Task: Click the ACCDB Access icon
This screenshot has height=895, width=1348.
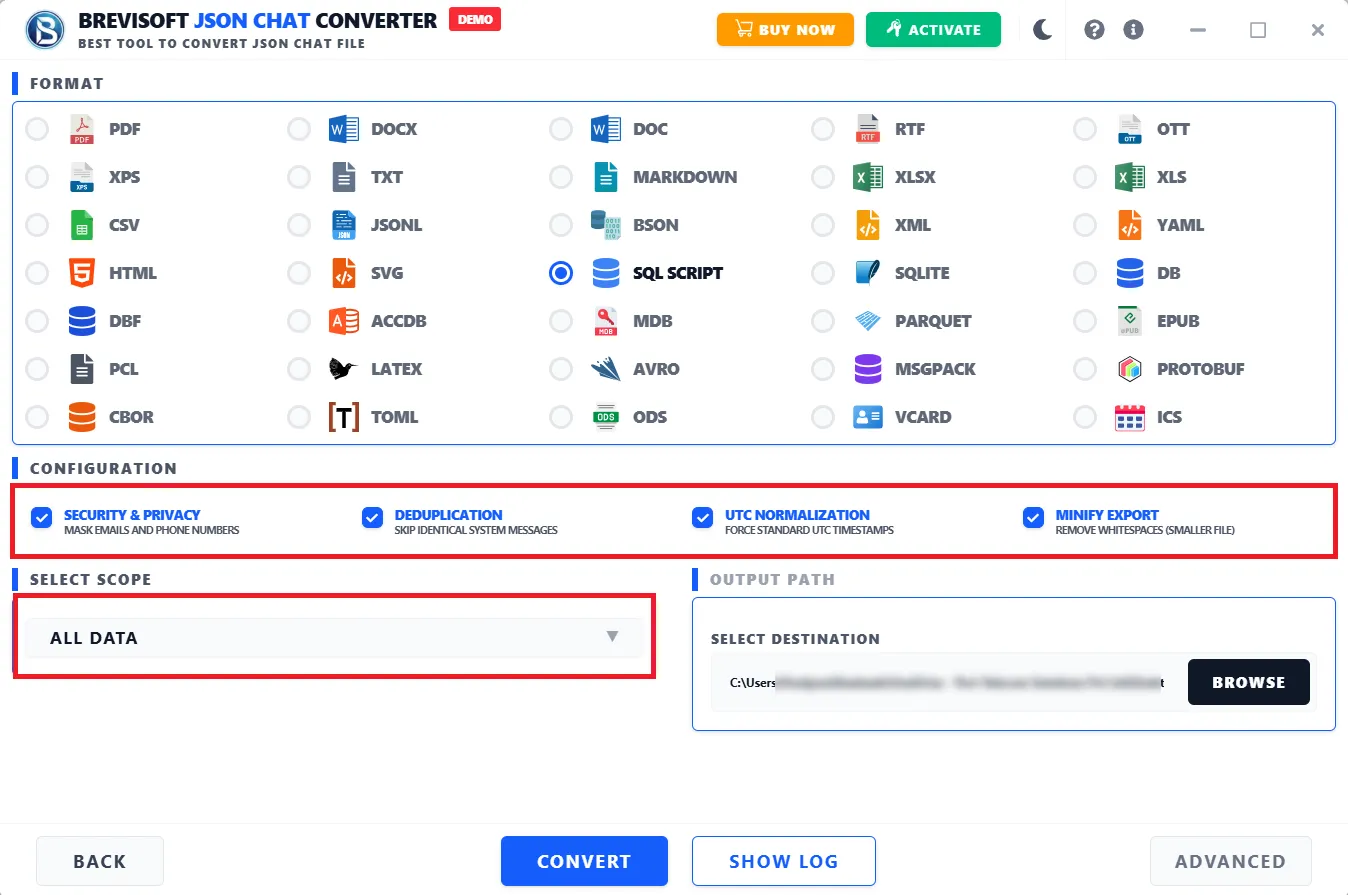Action: [x=344, y=321]
